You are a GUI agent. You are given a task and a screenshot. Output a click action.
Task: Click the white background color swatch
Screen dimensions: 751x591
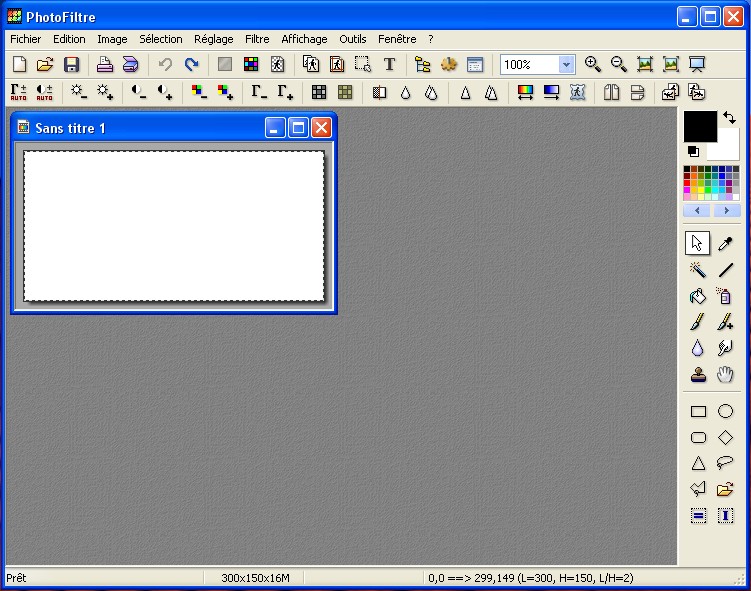click(x=728, y=148)
